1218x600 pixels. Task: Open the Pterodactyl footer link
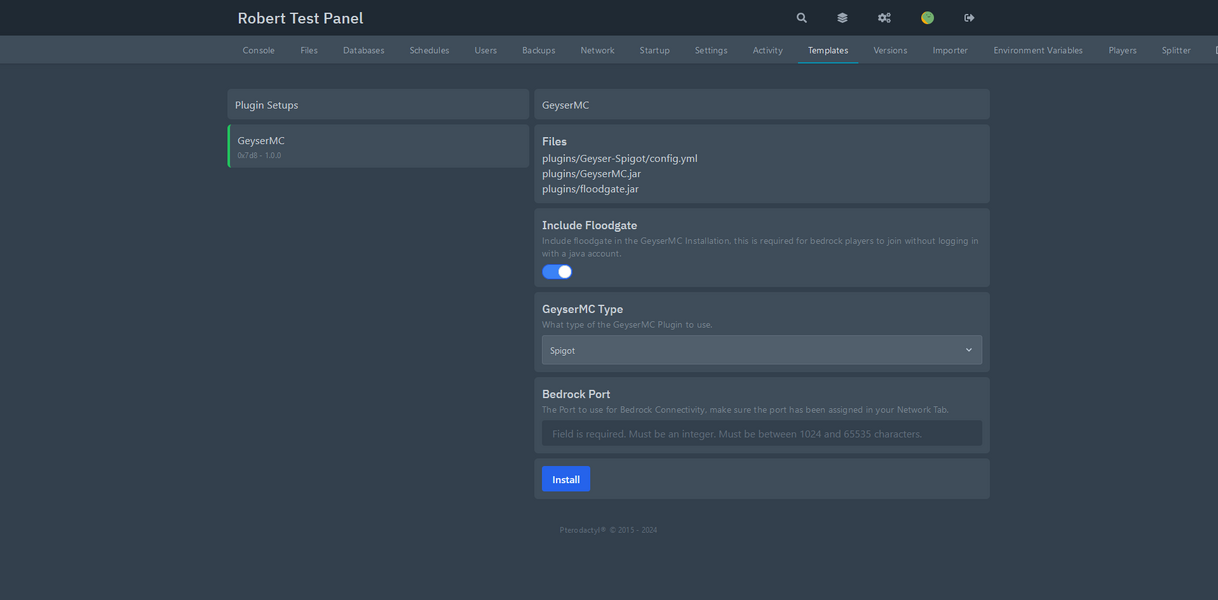tap(584, 529)
